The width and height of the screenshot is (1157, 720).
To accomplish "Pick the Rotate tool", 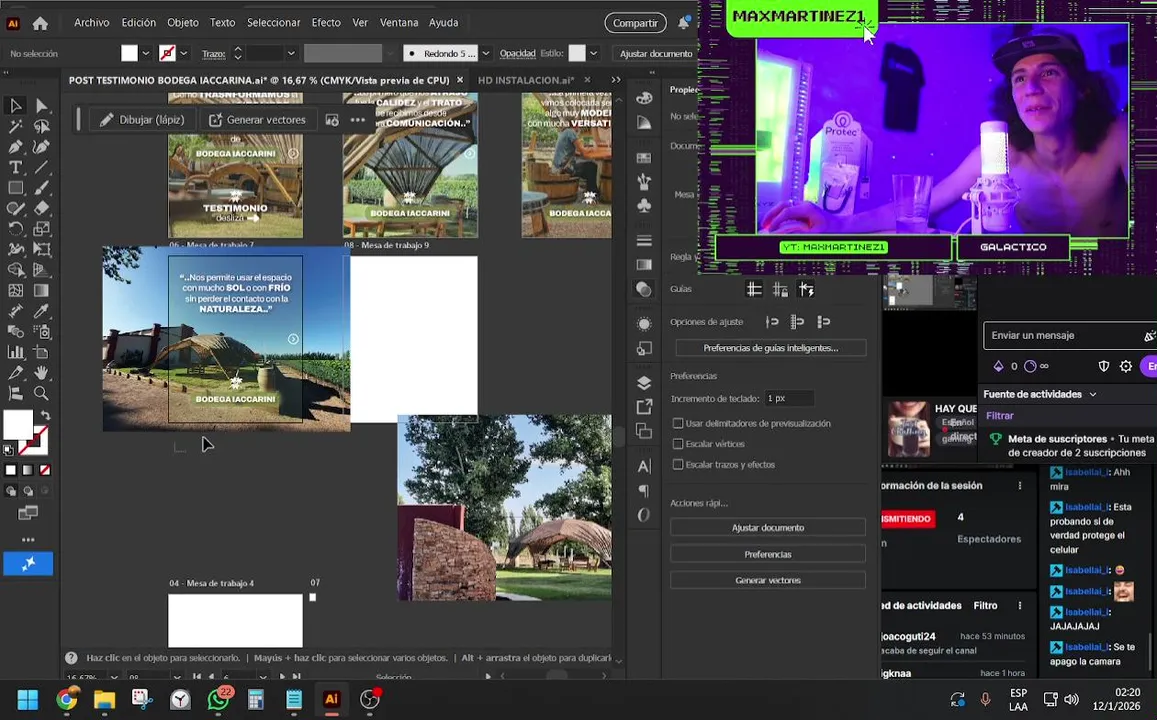I will 15,229.
